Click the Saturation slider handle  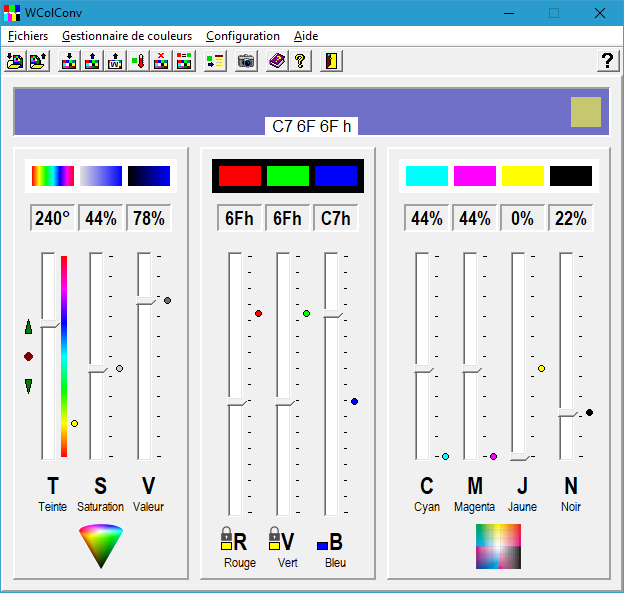click(98, 370)
